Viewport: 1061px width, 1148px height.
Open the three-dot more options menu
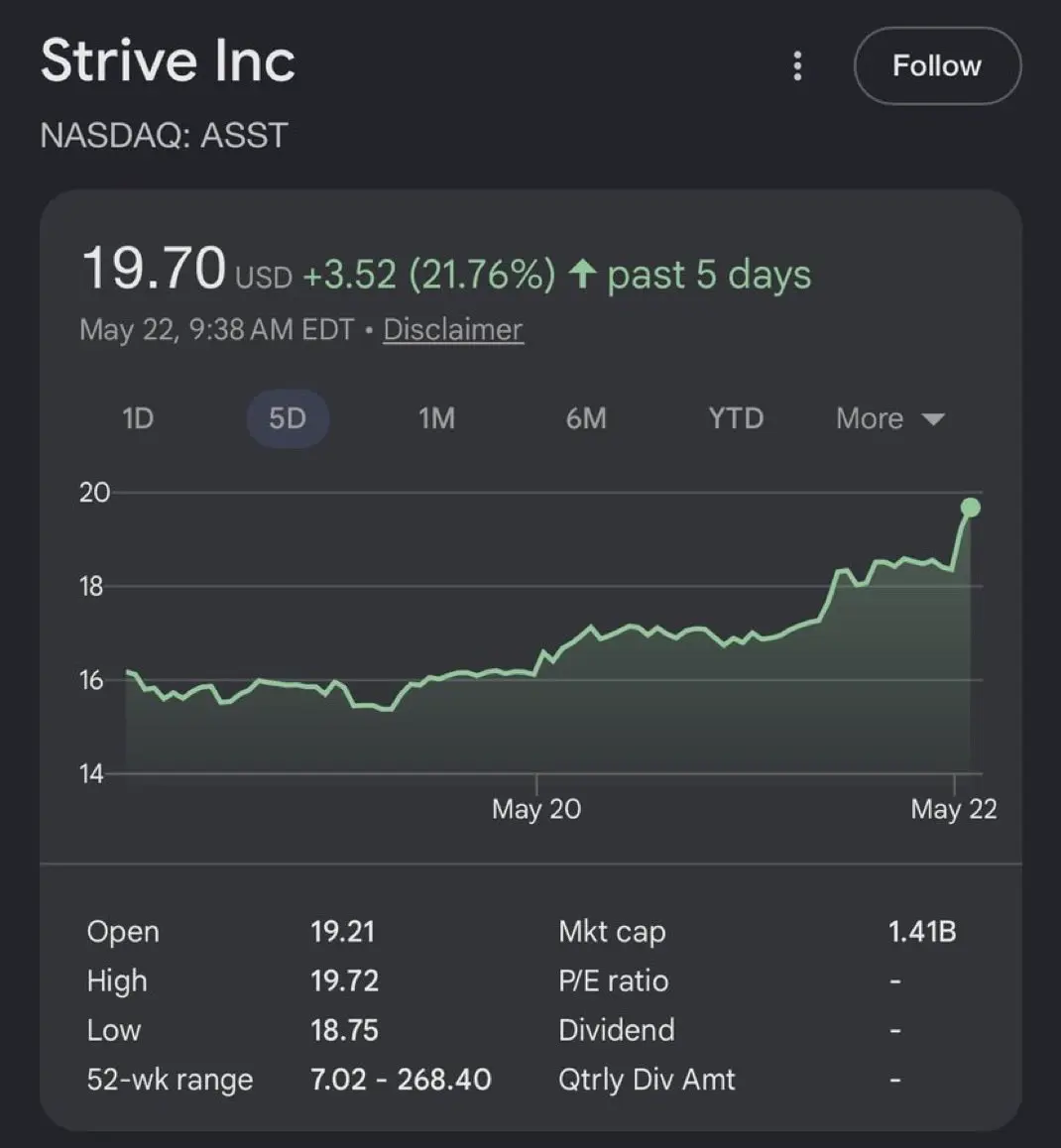(797, 65)
